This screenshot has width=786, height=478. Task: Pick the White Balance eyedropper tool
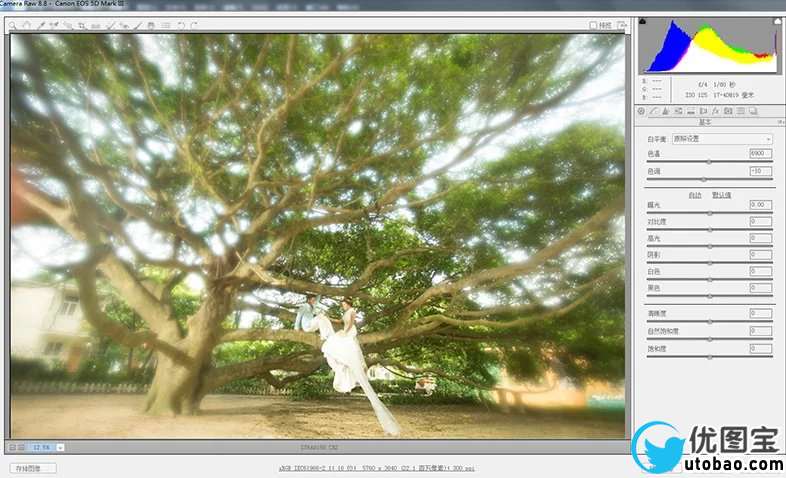(42, 25)
